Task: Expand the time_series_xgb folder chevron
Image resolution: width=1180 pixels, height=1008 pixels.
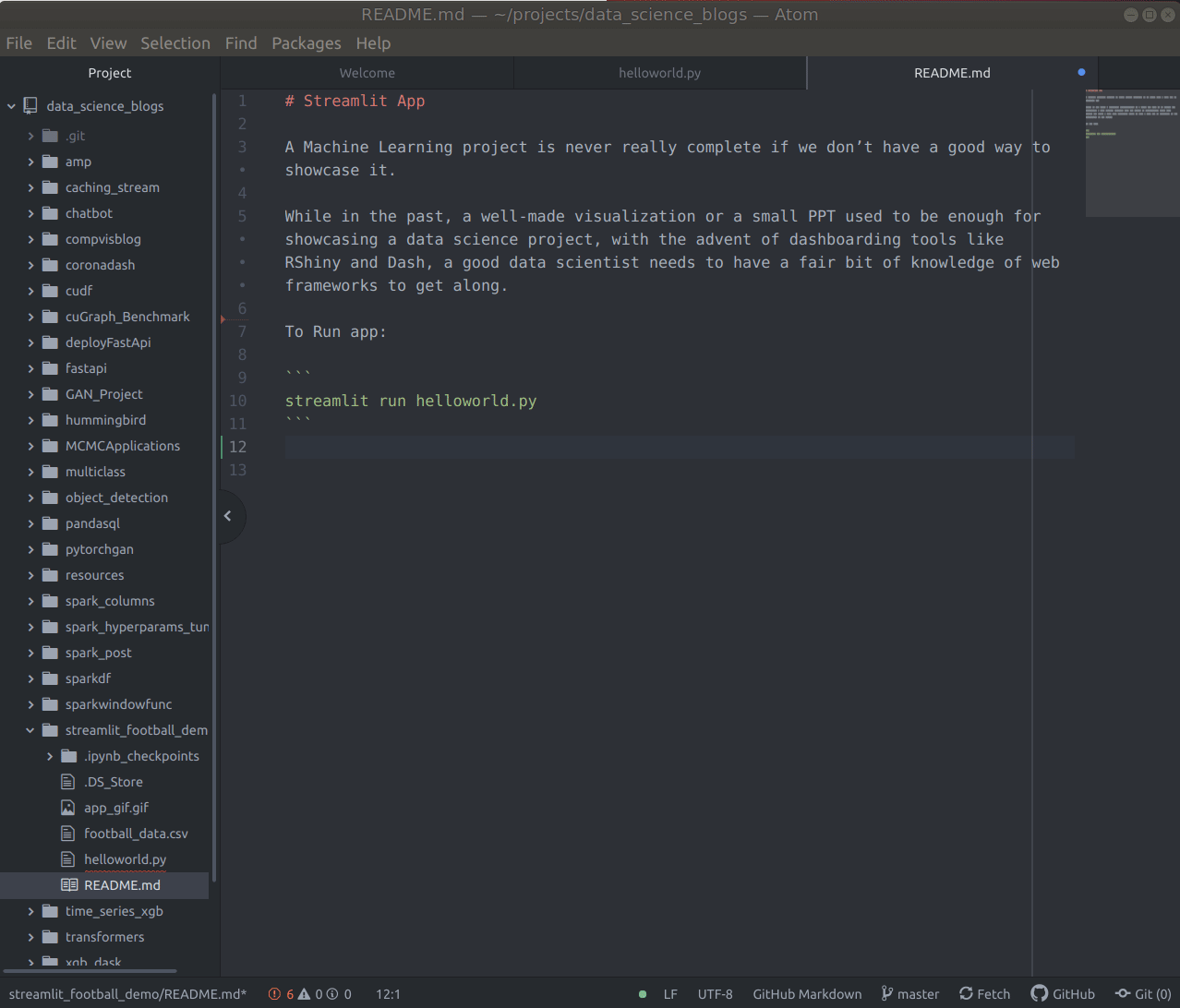Action: 30,911
